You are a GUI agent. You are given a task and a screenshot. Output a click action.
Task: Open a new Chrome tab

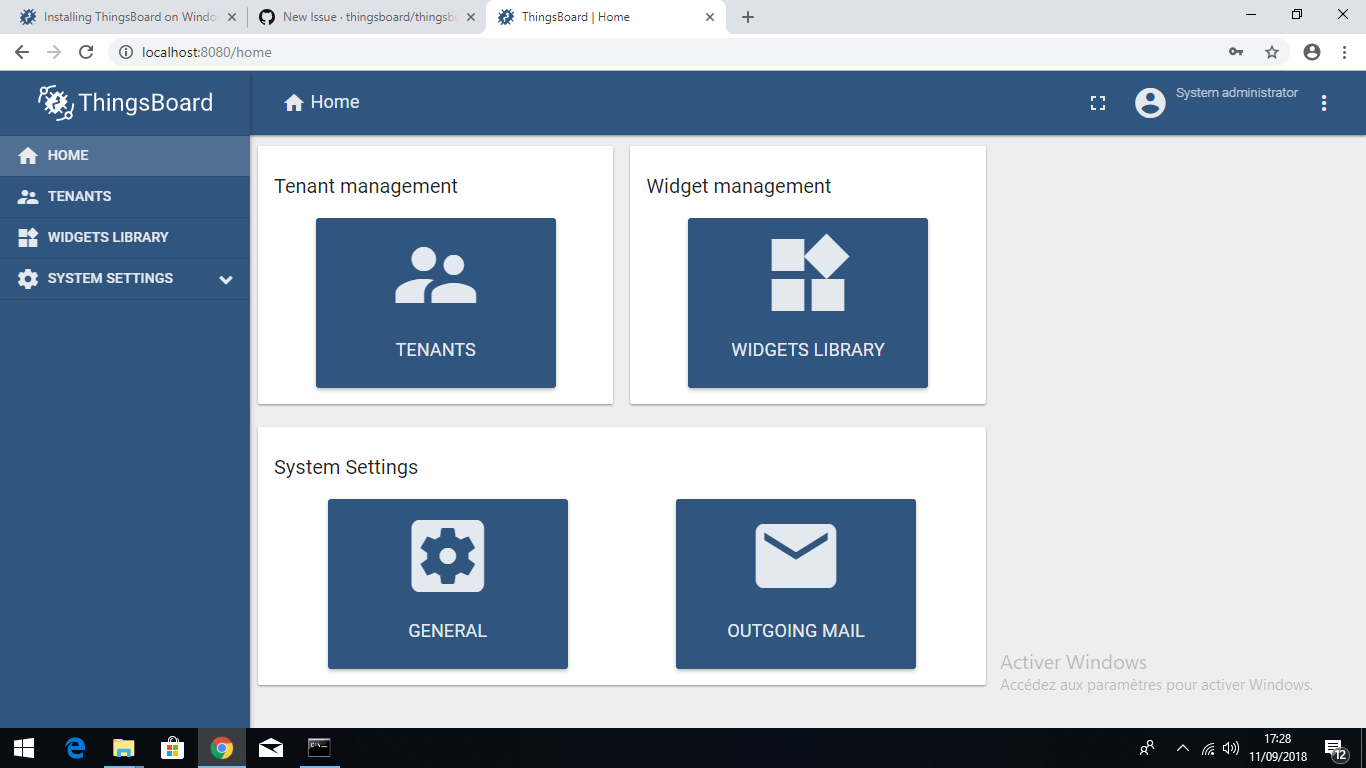click(x=748, y=17)
